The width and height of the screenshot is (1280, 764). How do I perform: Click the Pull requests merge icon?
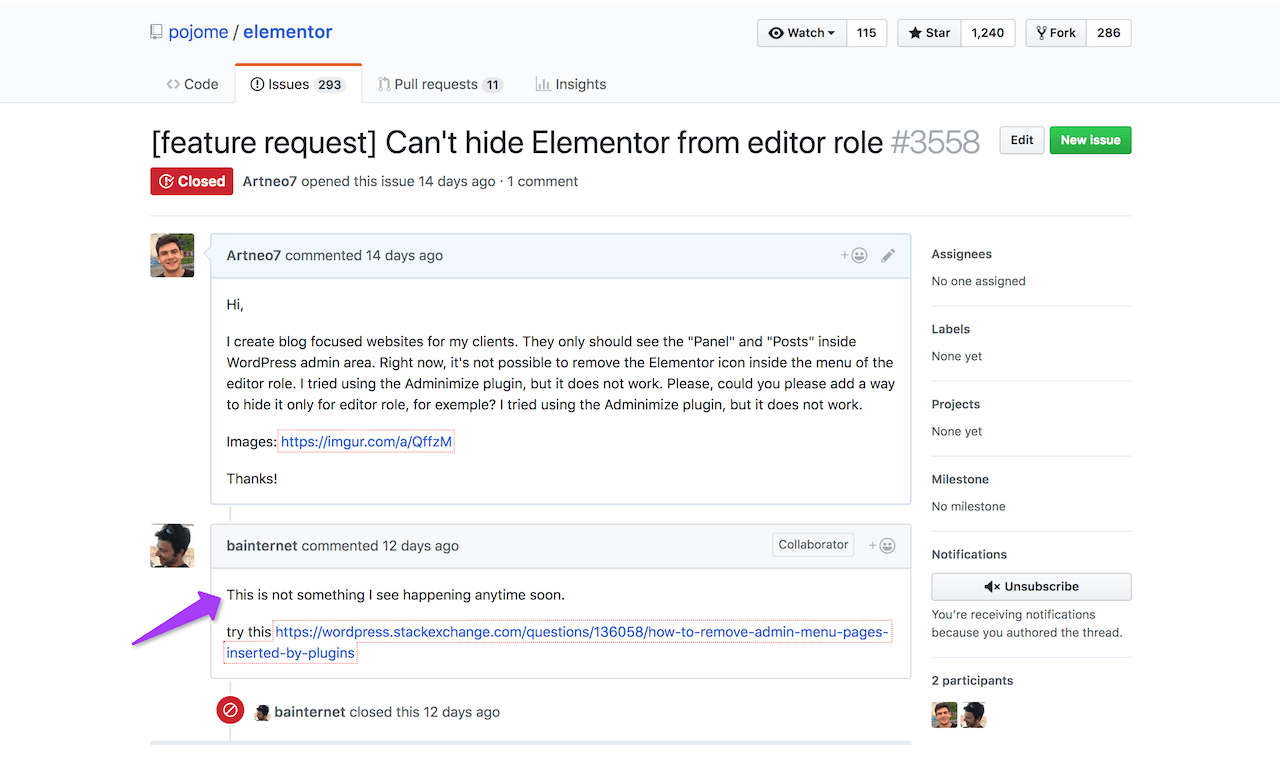click(x=384, y=84)
